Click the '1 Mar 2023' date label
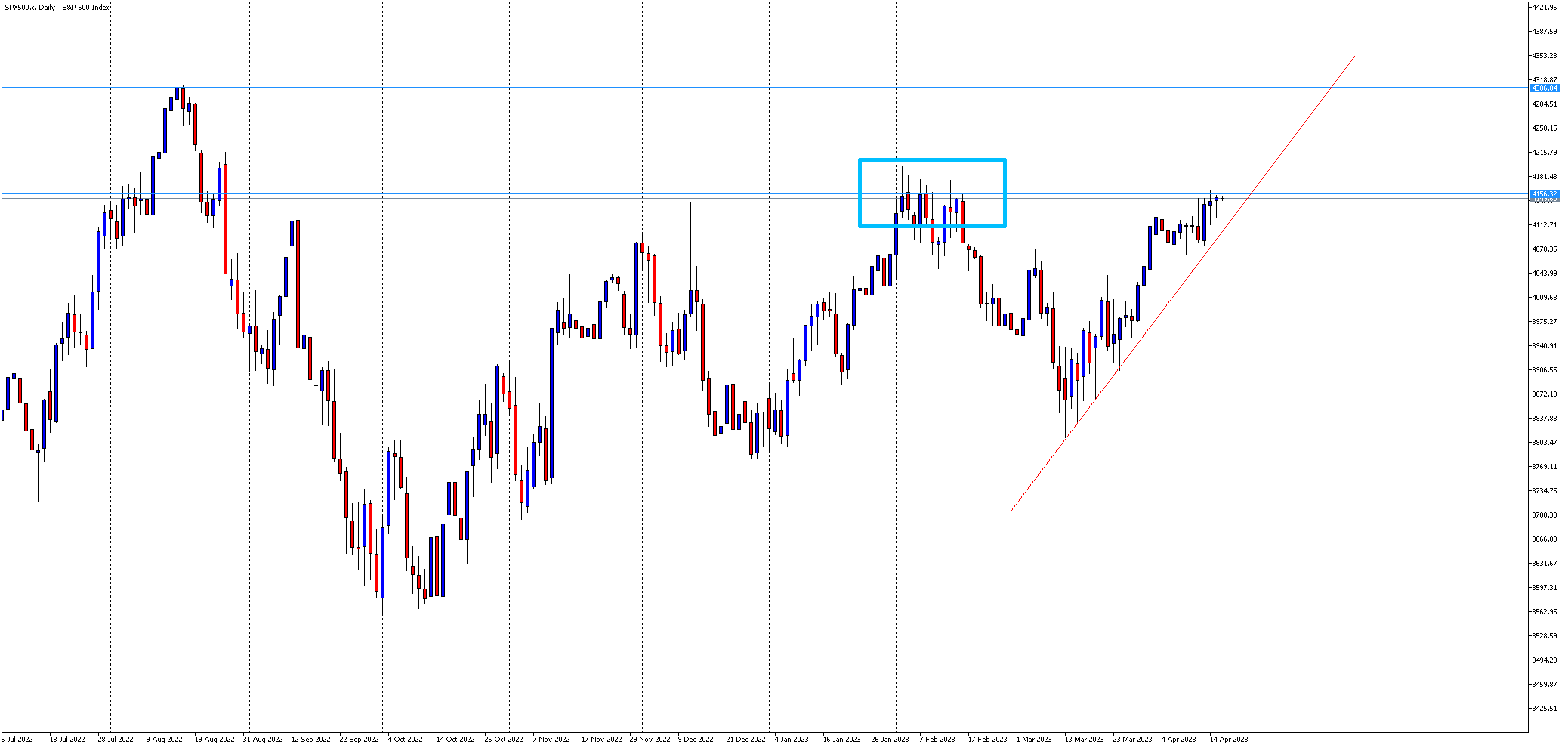Screen dimensions: 1568x748 pyautogui.click(x=1034, y=740)
